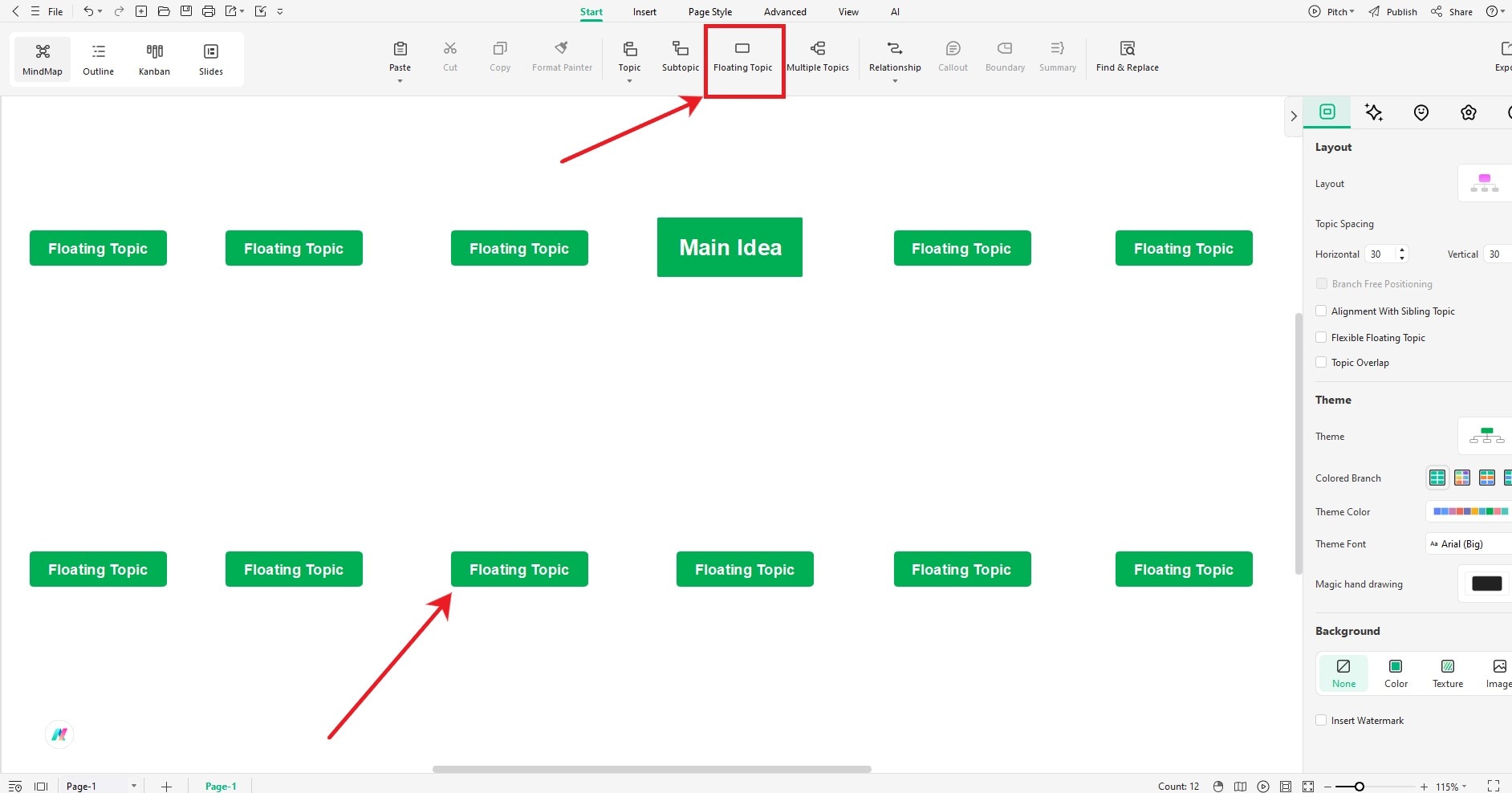Viewport: 1512px width, 793px height.
Task: Click the Callout tool
Action: coord(953,57)
